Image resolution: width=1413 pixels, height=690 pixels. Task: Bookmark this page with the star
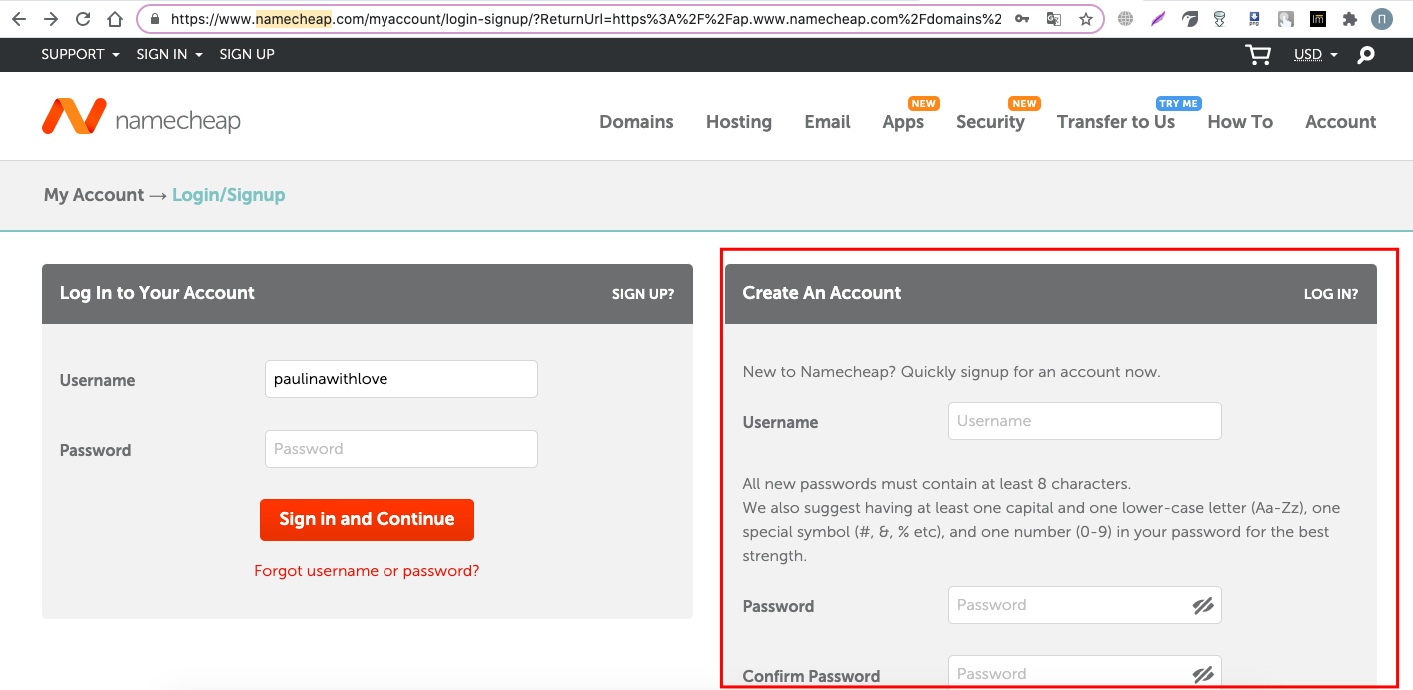[x=1085, y=19]
